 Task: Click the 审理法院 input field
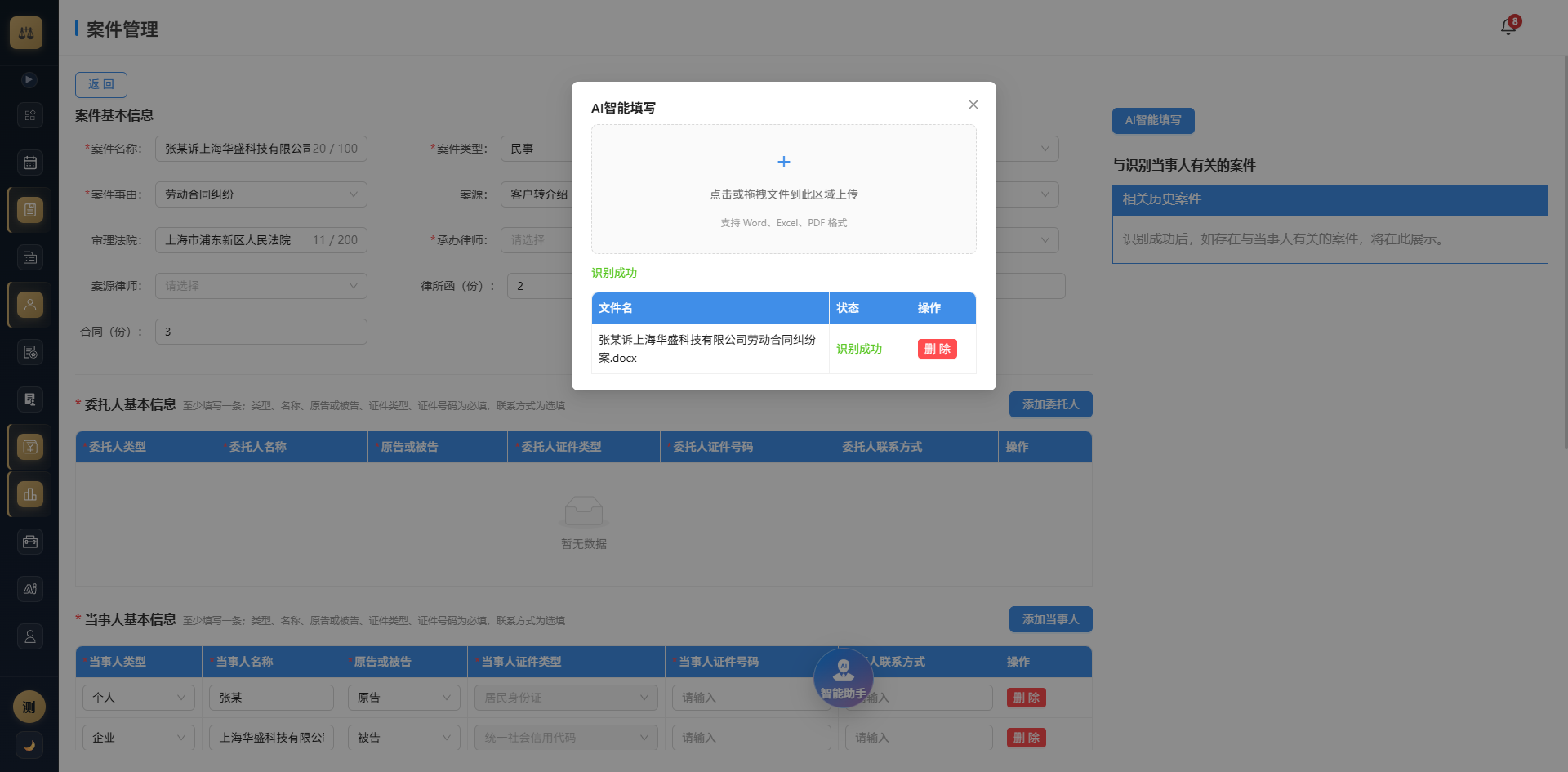(x=261, y=240)
